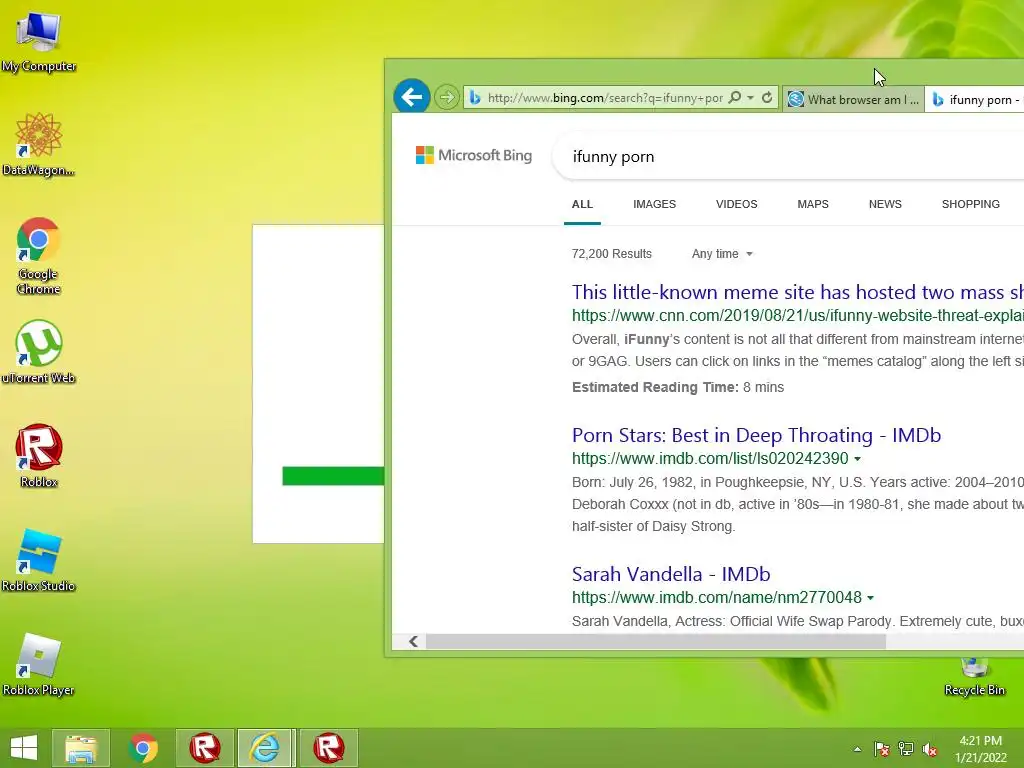Open the Roblox desktop shortcut

pyautogui.click(x=39, y=455)
